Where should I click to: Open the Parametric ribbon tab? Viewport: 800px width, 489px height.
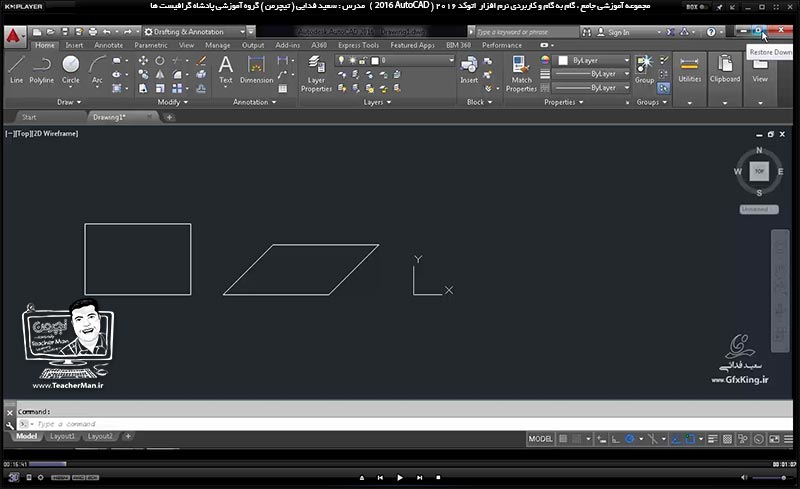click(151, 45)
